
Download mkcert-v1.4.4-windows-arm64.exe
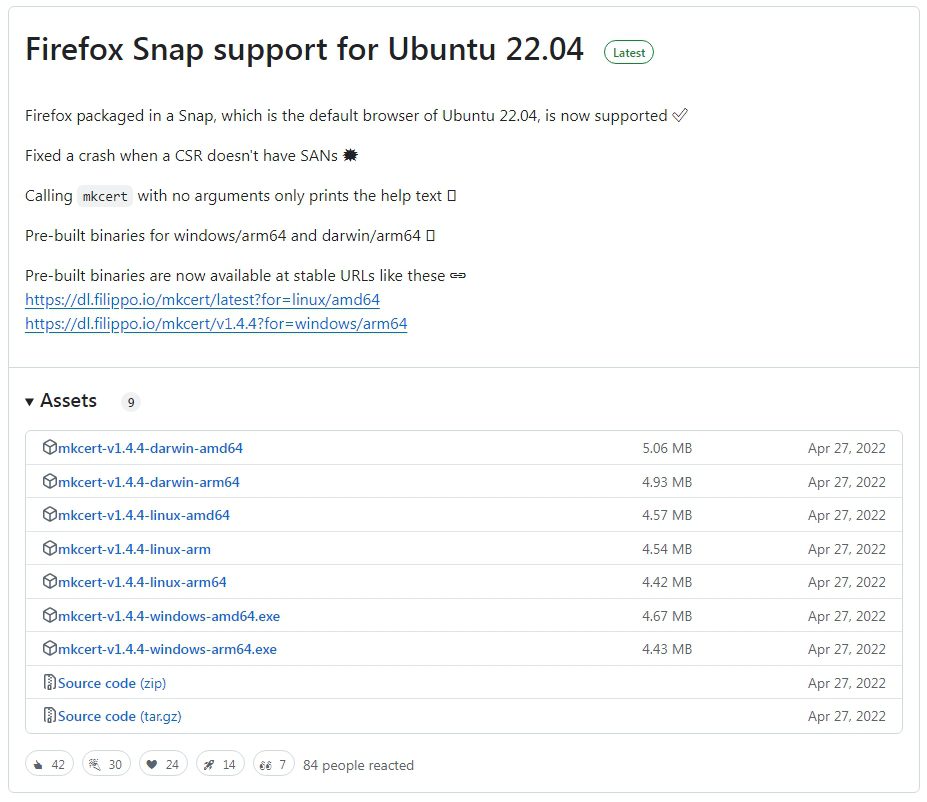[x=167, y=649]
